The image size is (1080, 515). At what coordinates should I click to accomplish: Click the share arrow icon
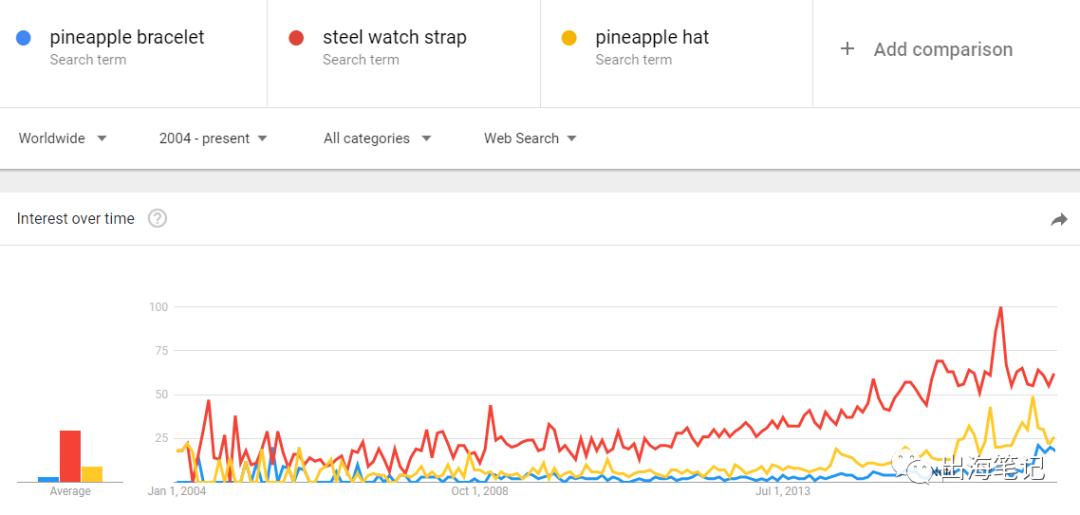click(x=1059, y=219)
